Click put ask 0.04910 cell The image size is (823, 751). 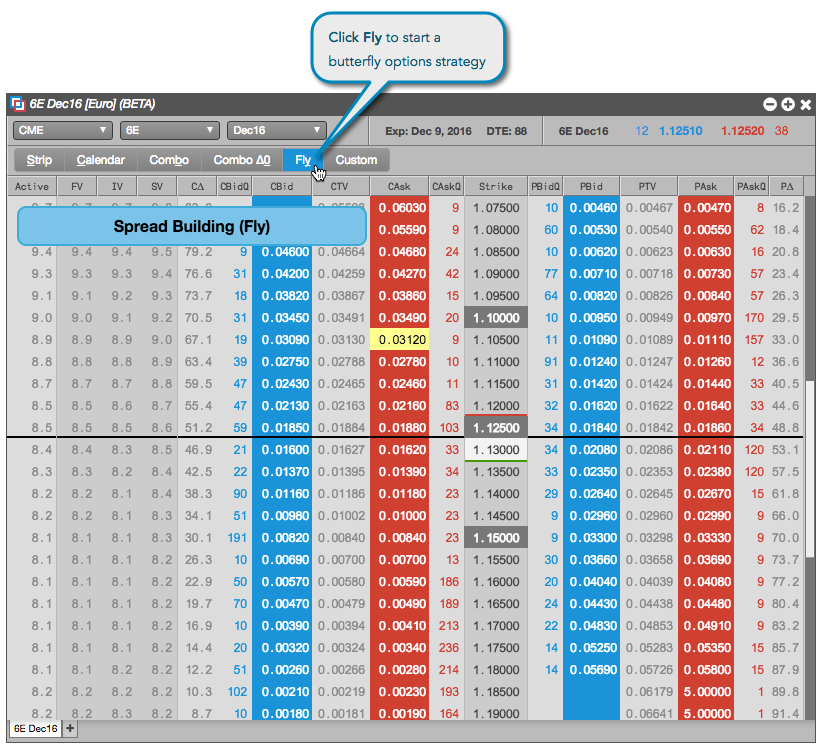[x=706, y=626]
